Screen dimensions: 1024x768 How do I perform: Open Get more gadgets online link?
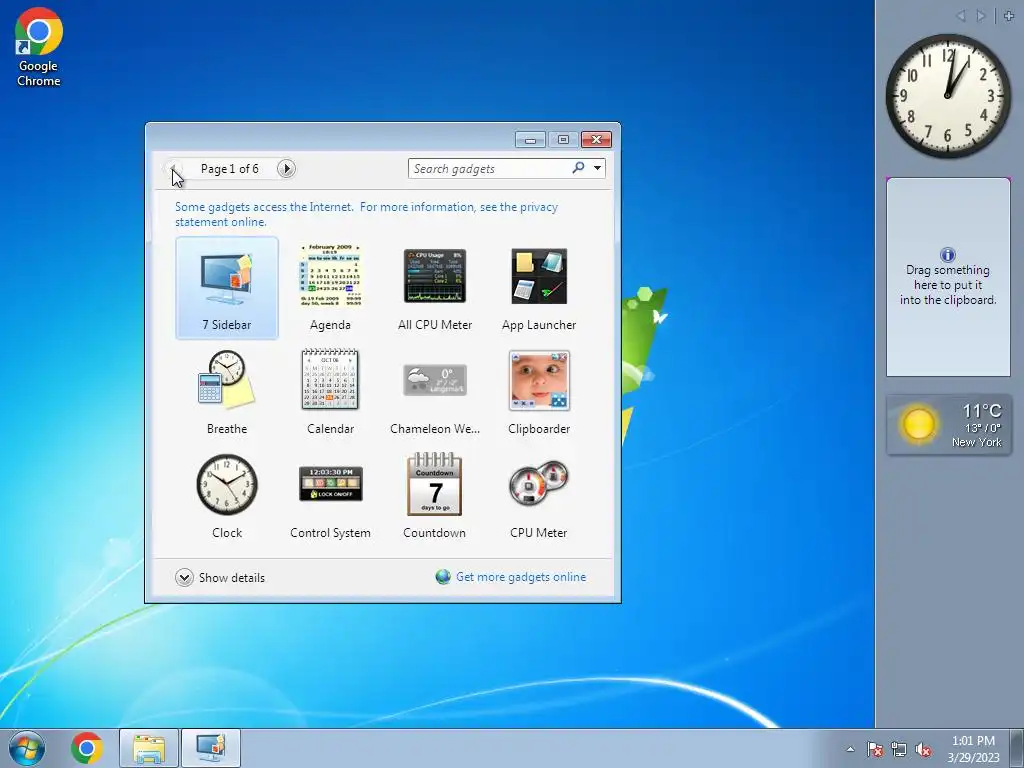point(520,577)
